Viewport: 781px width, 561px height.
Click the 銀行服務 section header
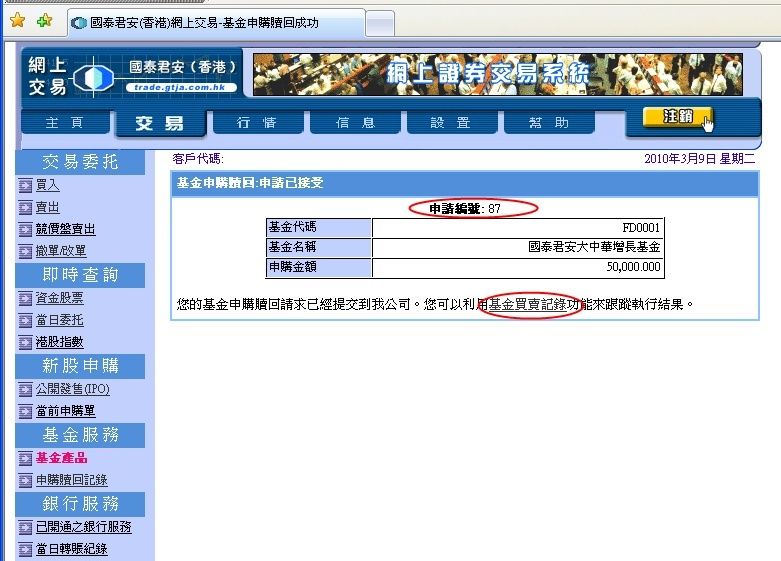tap(80, 504)
